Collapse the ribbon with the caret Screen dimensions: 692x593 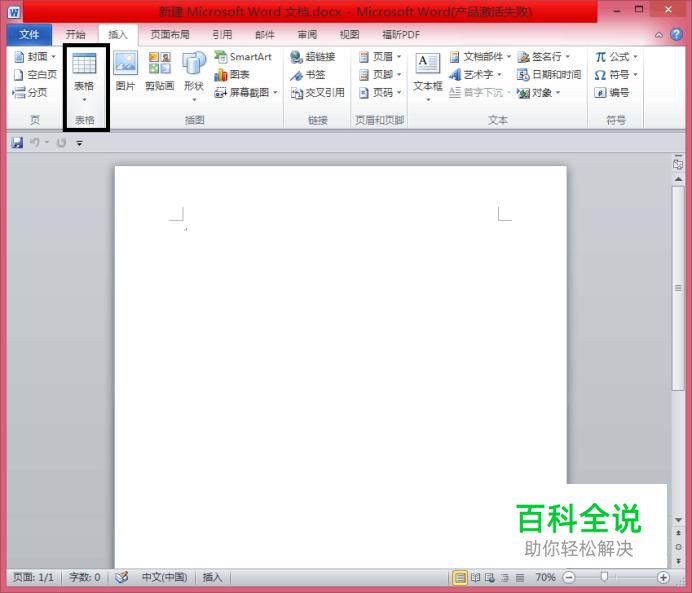658,35
